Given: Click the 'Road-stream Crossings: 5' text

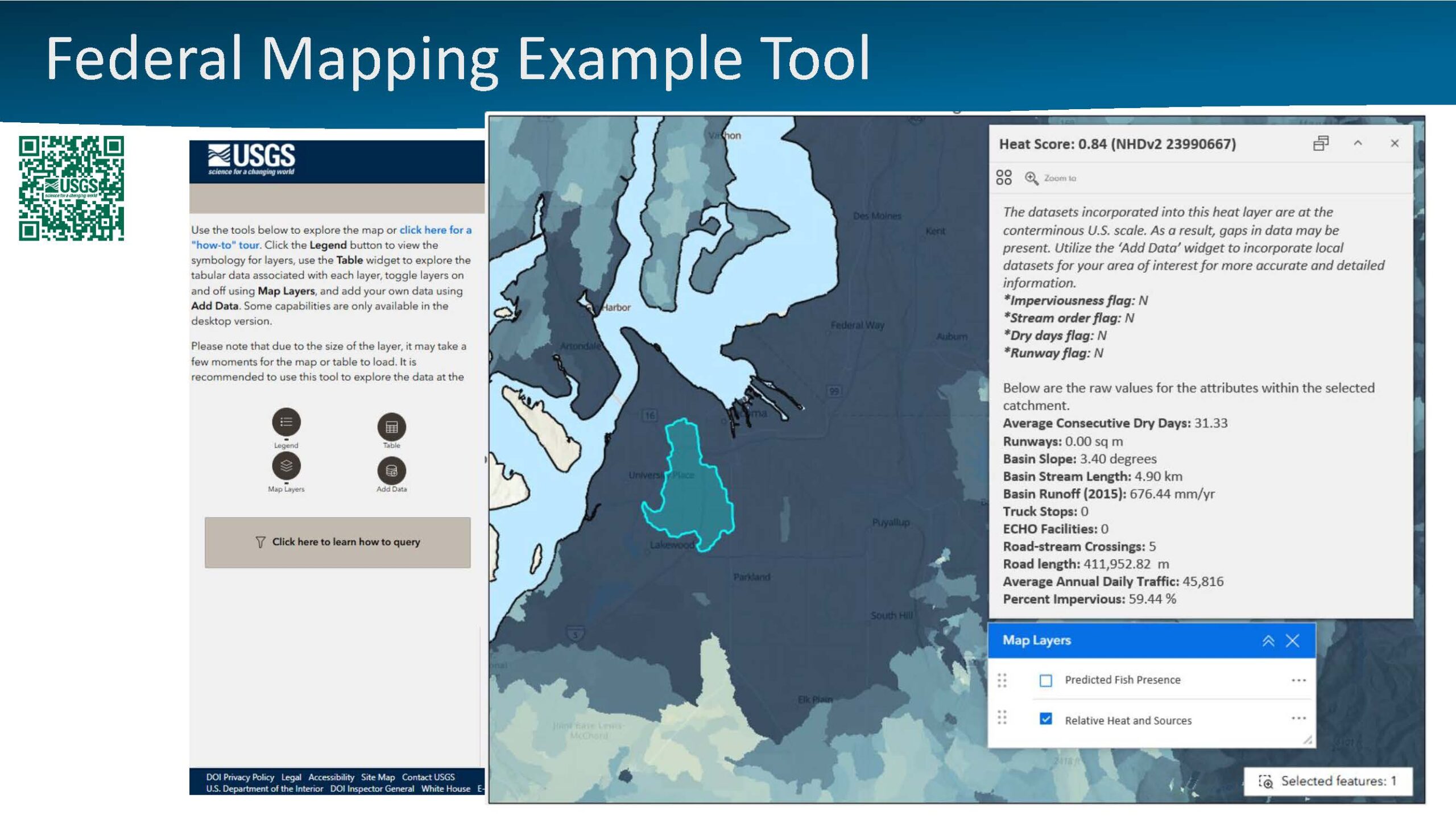Looking at the screenshot, I should pos(1079,546).
